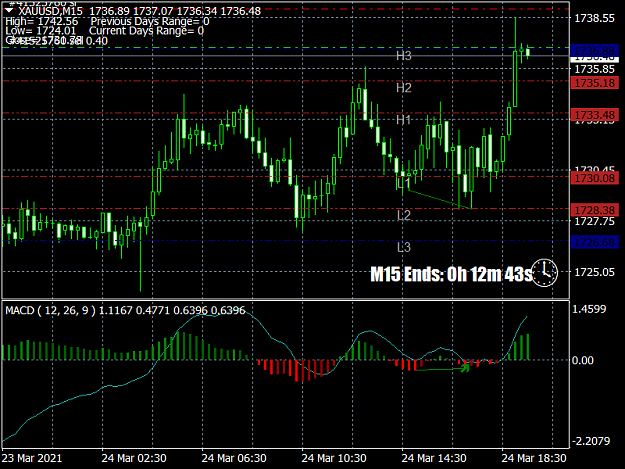Click the '24 Mar 06:30' time axis label
Image resolution: width=625 pixels, height=469 pixels.
tap(234, 458)
